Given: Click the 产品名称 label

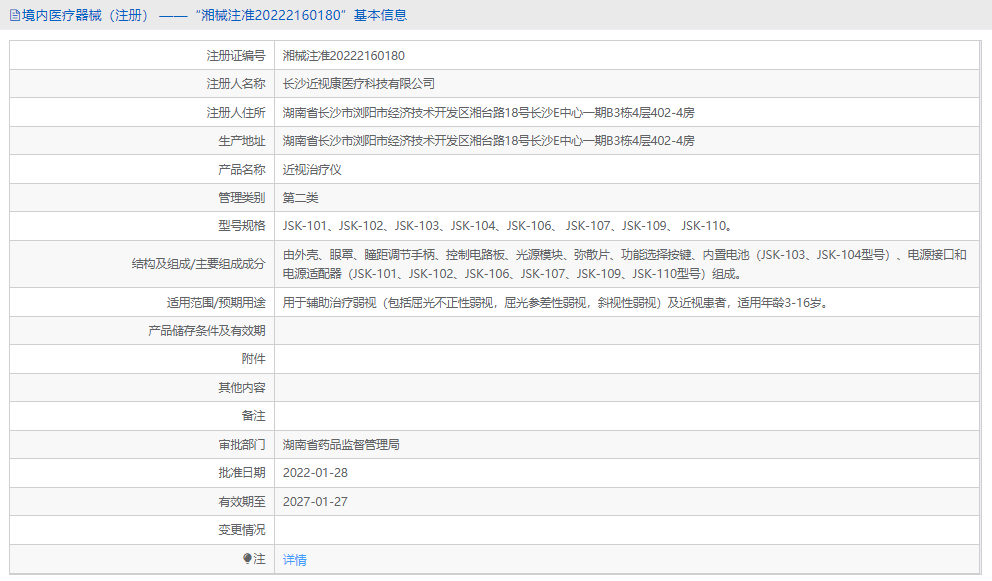Looking at the screenshot, I should (242, 170).
